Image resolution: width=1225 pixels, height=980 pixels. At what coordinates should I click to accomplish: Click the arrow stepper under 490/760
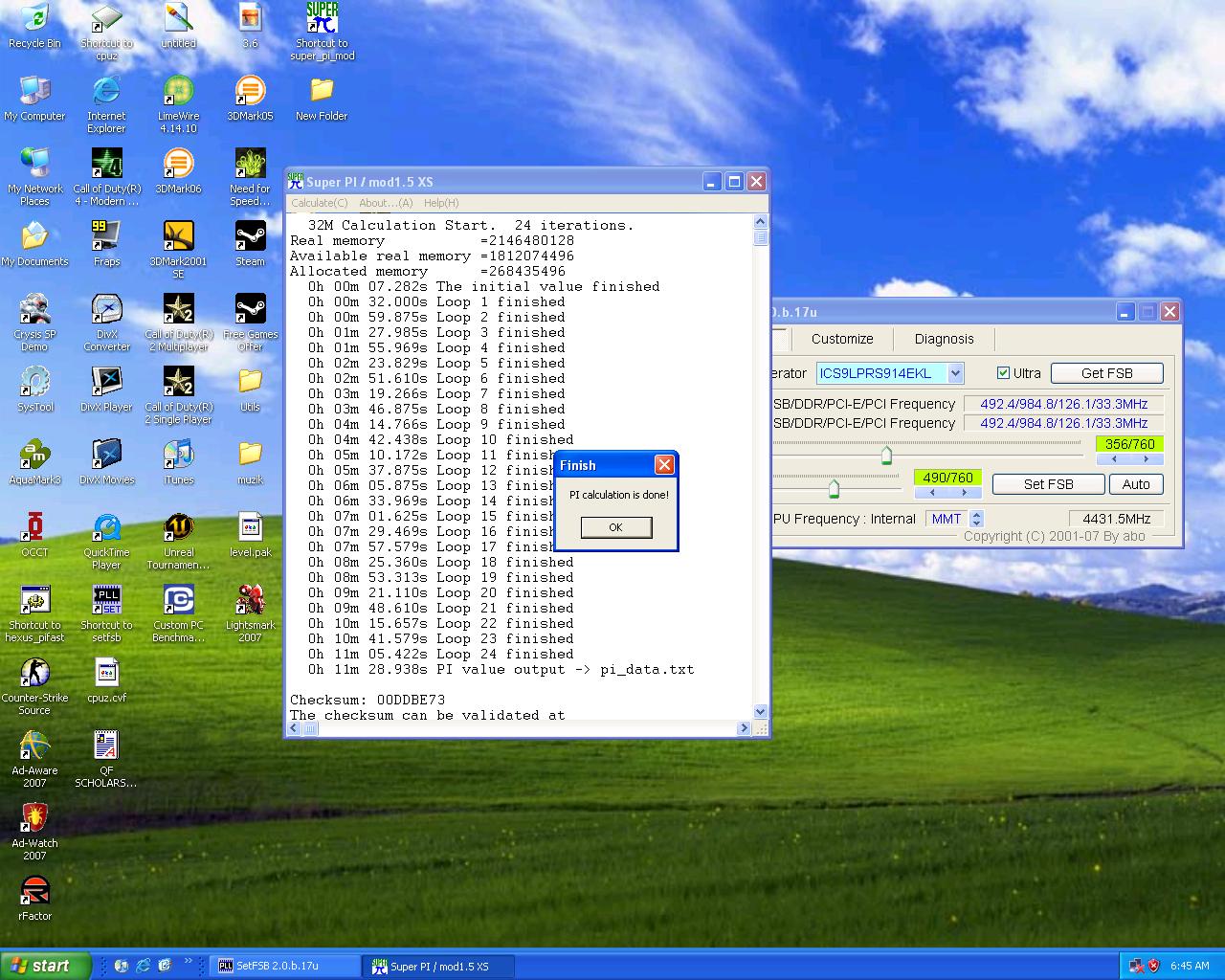click(x=947, y=493)
